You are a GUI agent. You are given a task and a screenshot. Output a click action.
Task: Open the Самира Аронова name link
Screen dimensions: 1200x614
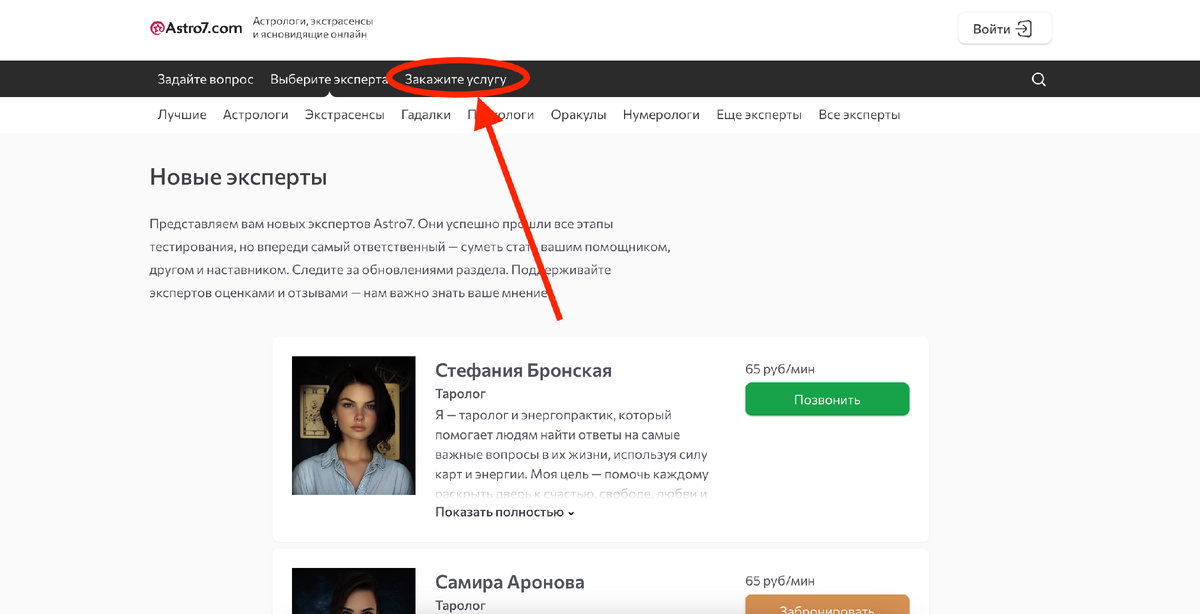510,582
